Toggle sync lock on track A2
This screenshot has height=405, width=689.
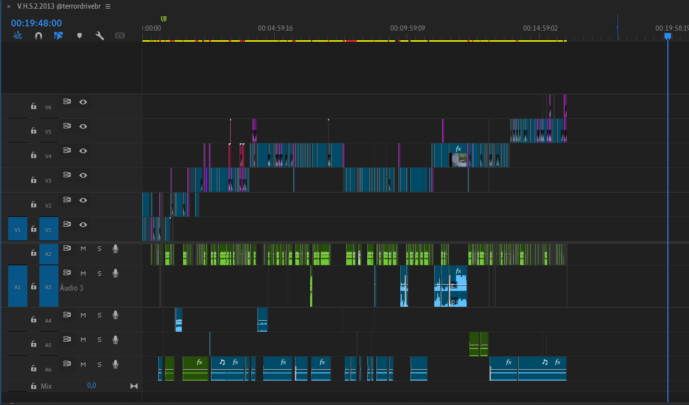pos(67,248)
